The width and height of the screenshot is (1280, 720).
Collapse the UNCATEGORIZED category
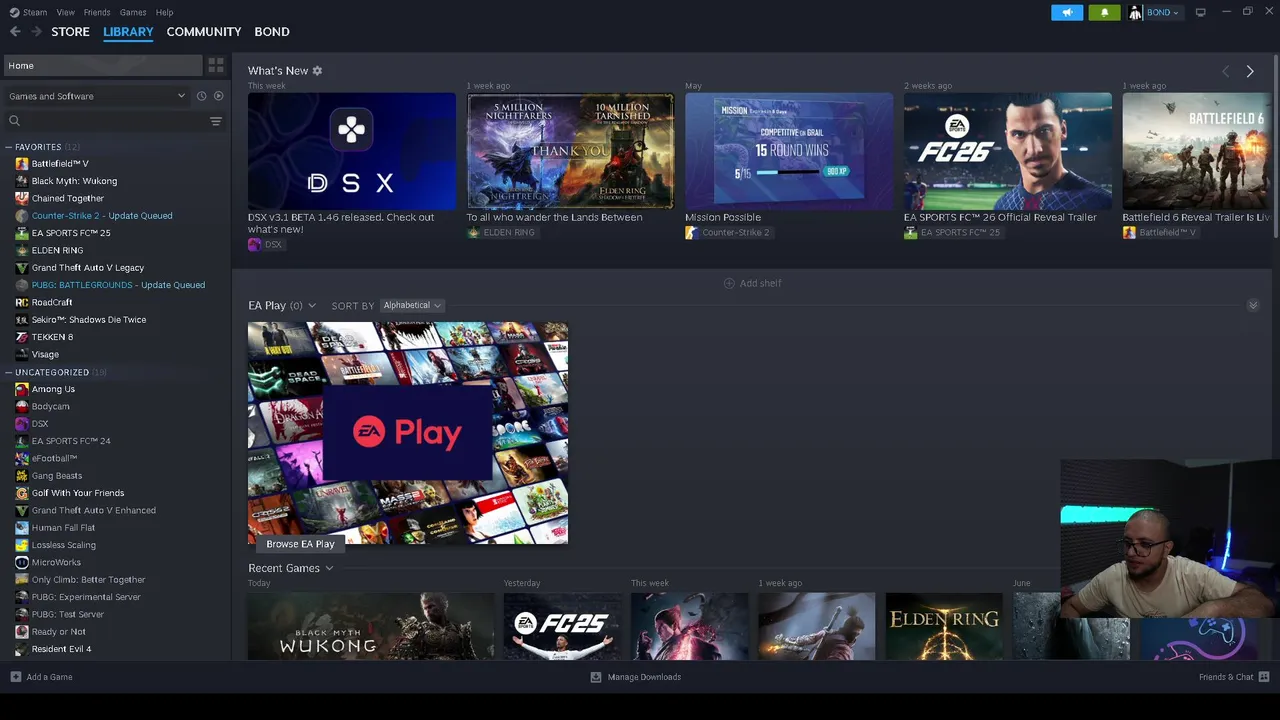[9, 372]
